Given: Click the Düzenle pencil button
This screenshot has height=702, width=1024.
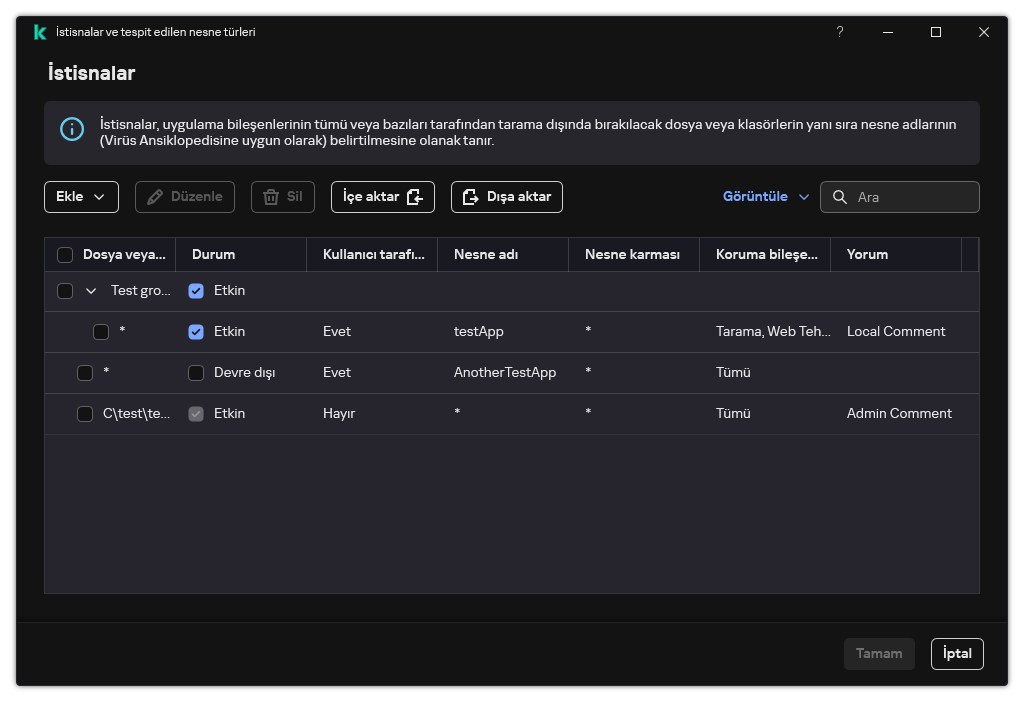Looking at the screenshot, I should [x=184, y=197].
